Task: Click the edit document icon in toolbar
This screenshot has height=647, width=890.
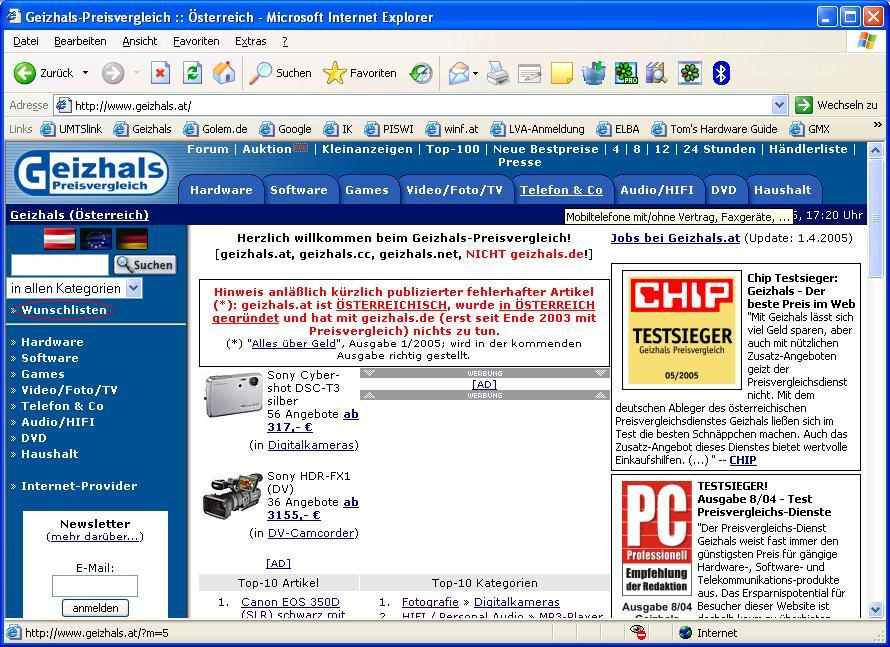Action: pos(530,73)
